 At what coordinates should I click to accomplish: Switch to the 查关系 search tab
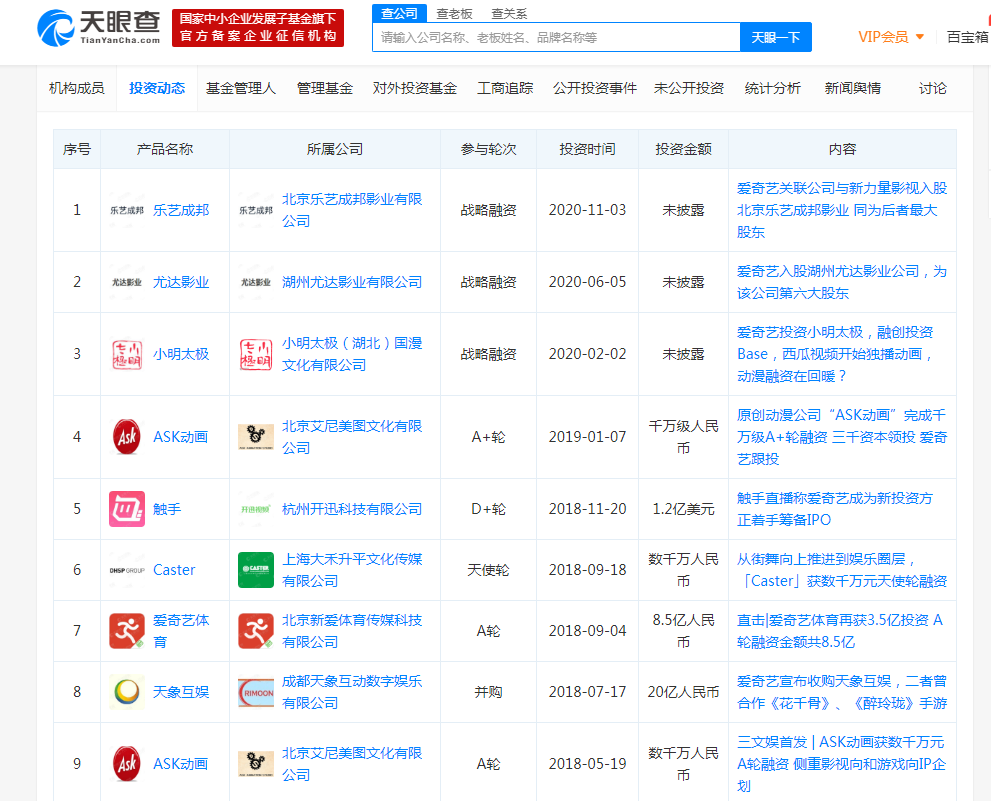point(509,14)
